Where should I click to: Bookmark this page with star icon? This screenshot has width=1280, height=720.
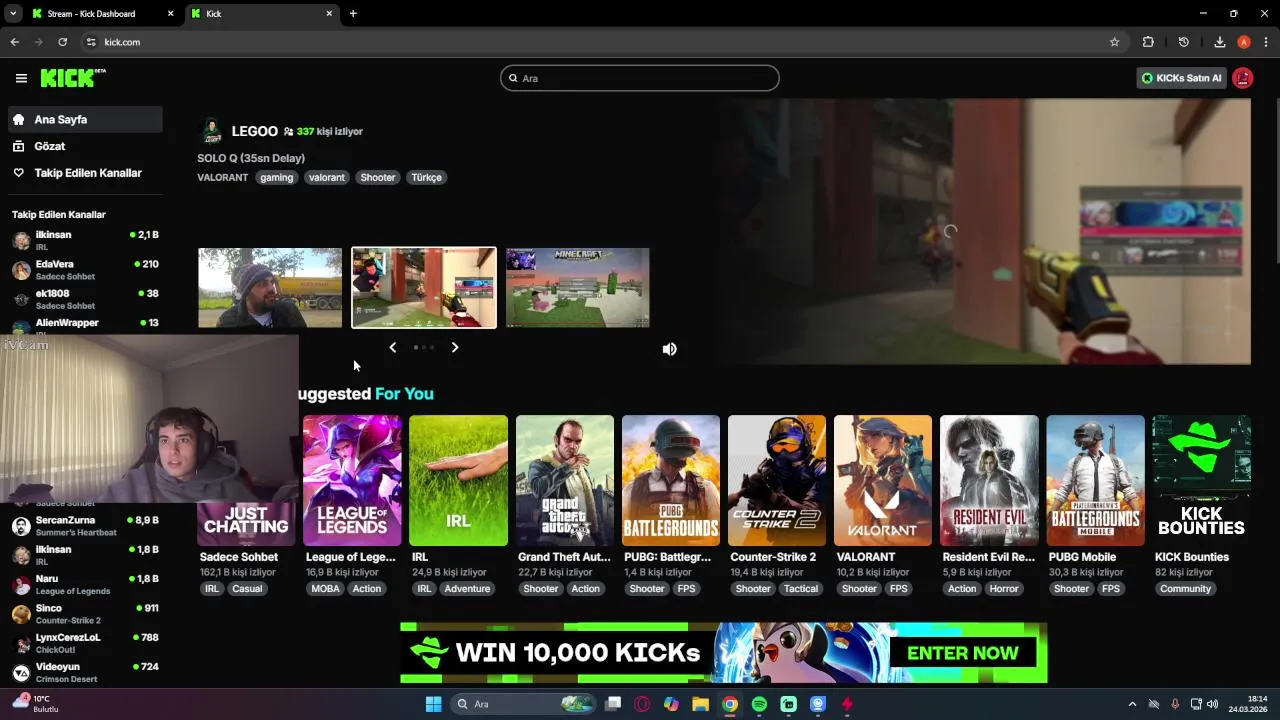coord(1115,42)
